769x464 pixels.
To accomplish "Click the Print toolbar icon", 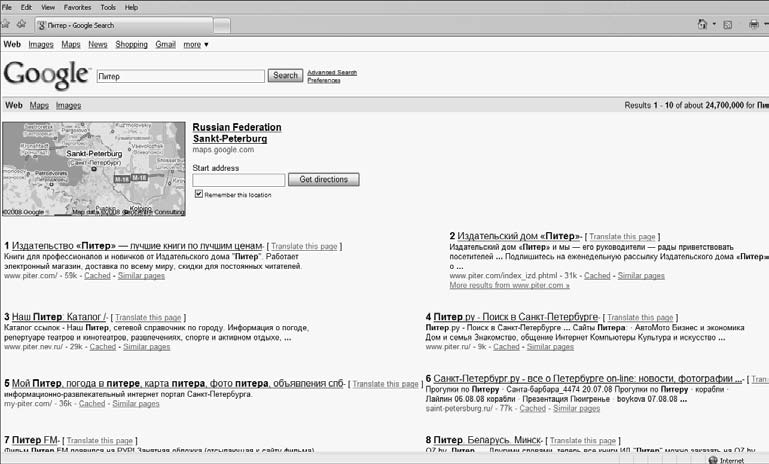I will (x=753, y=25).
